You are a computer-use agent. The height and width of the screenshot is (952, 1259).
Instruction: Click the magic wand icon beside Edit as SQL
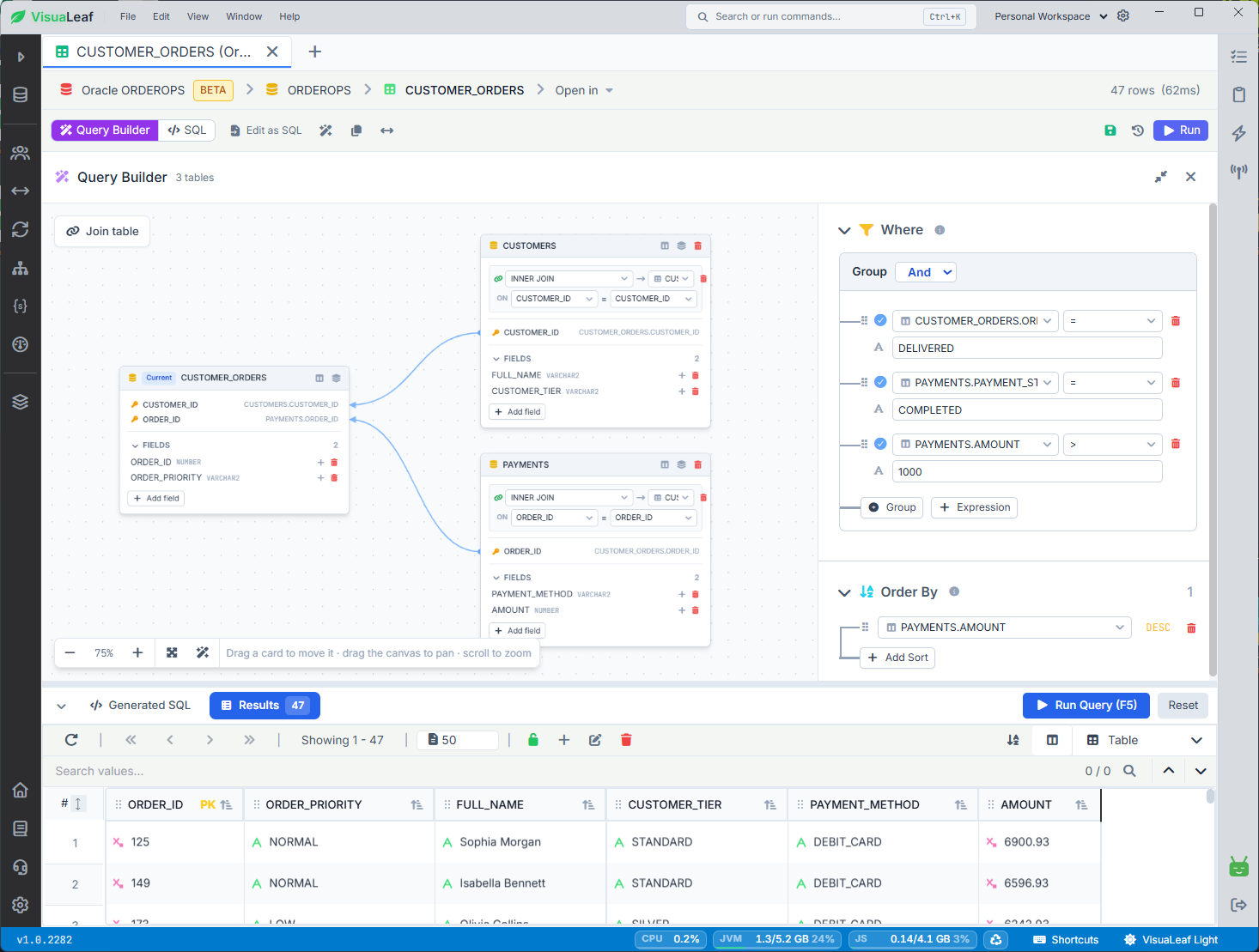[325, 130]
